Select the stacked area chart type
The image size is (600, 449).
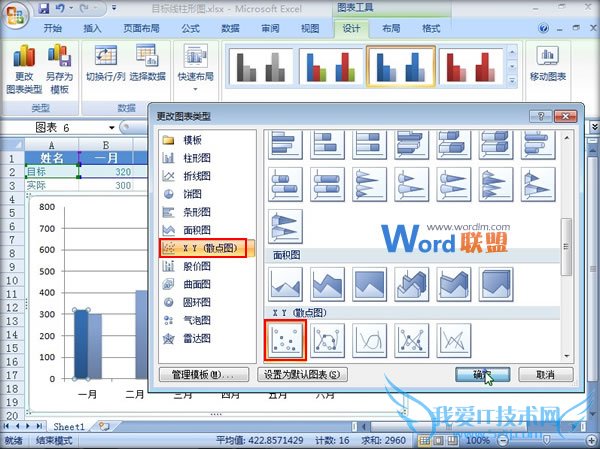click(327, 284)
